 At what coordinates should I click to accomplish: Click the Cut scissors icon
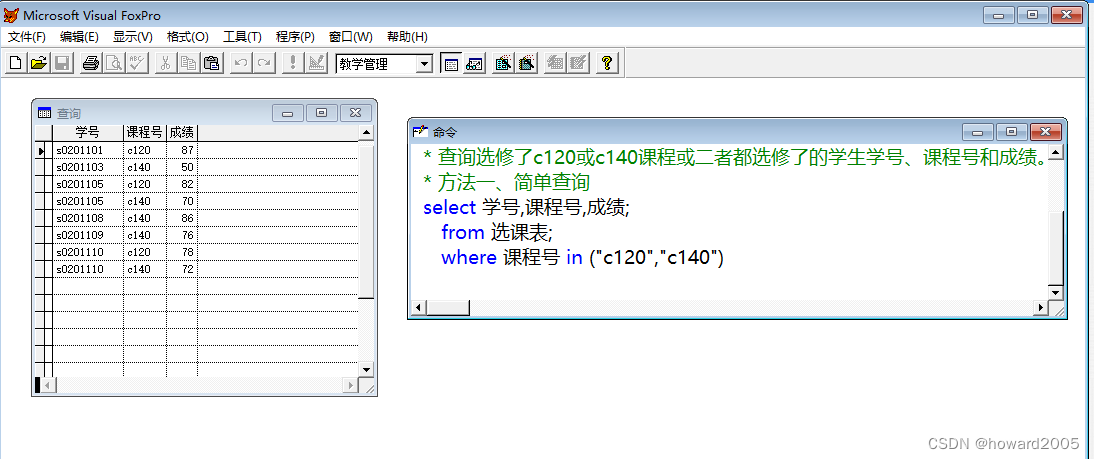tap(165, 63)
